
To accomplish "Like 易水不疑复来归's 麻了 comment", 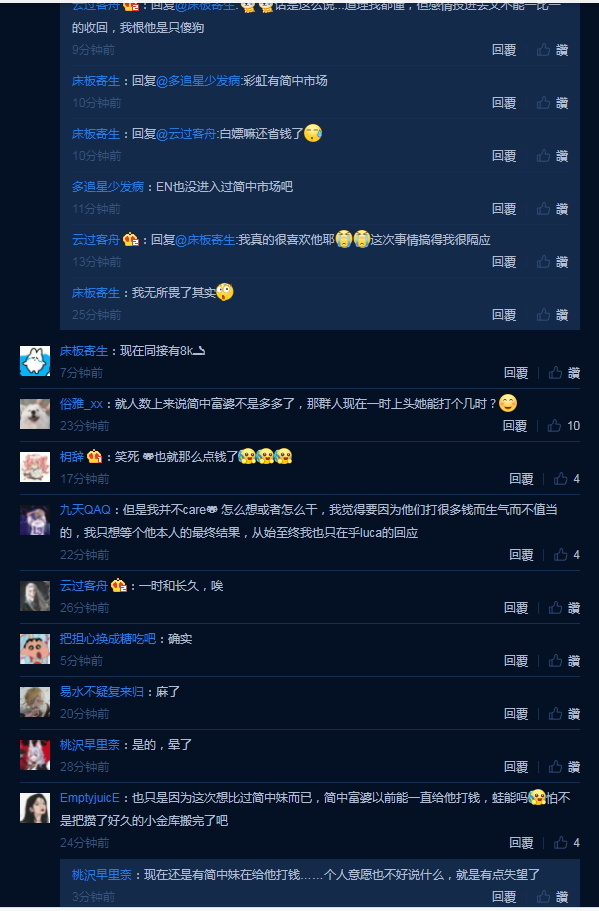I will click(x=564, y=713).
